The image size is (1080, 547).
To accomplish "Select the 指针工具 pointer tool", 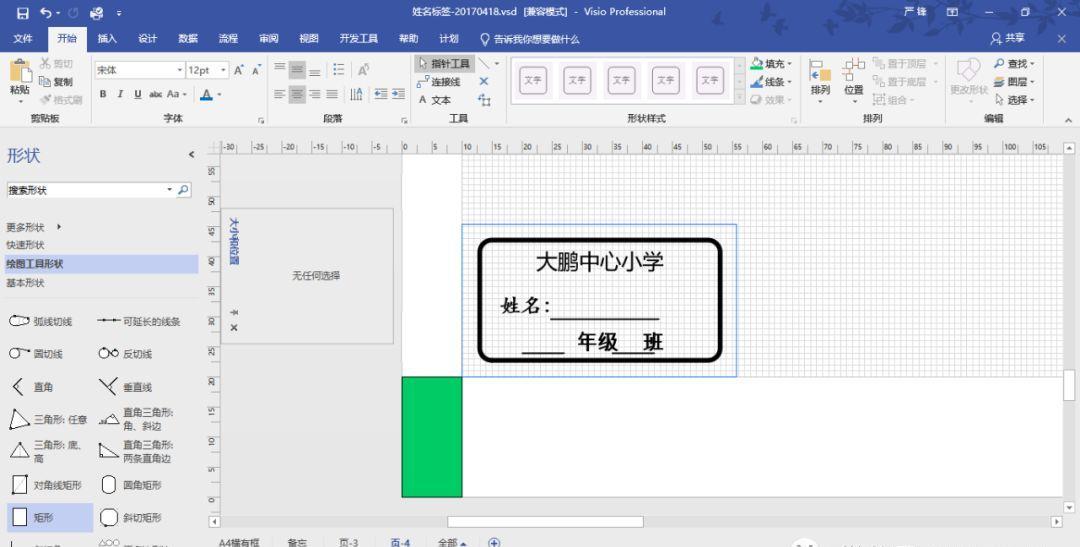I will tap(443, 64).
